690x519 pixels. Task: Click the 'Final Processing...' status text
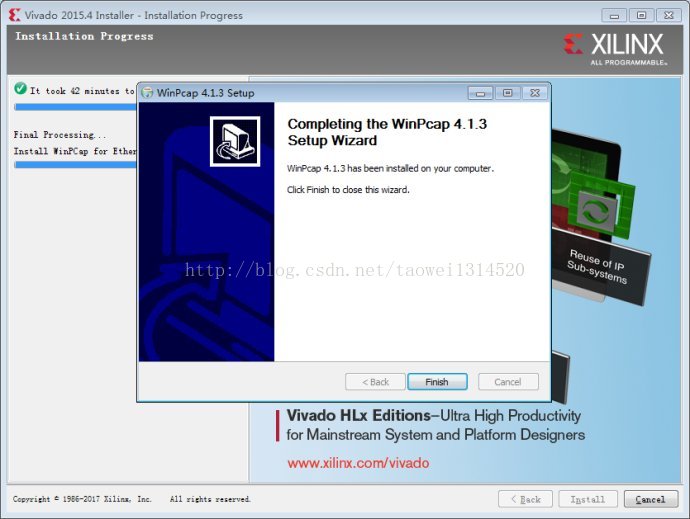click(59, 135)
